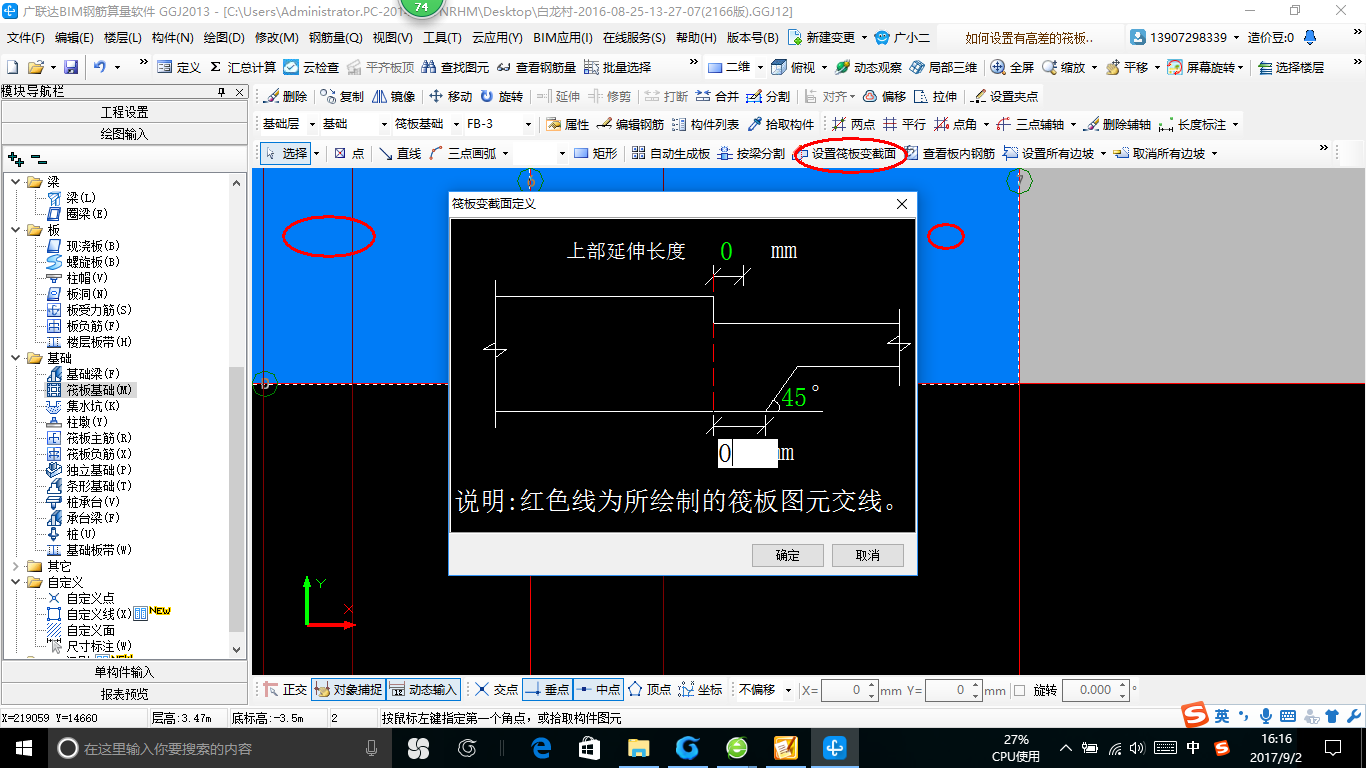
Task: Toggle 对象捕捉 object snap
Action: [x=348, y=690]
